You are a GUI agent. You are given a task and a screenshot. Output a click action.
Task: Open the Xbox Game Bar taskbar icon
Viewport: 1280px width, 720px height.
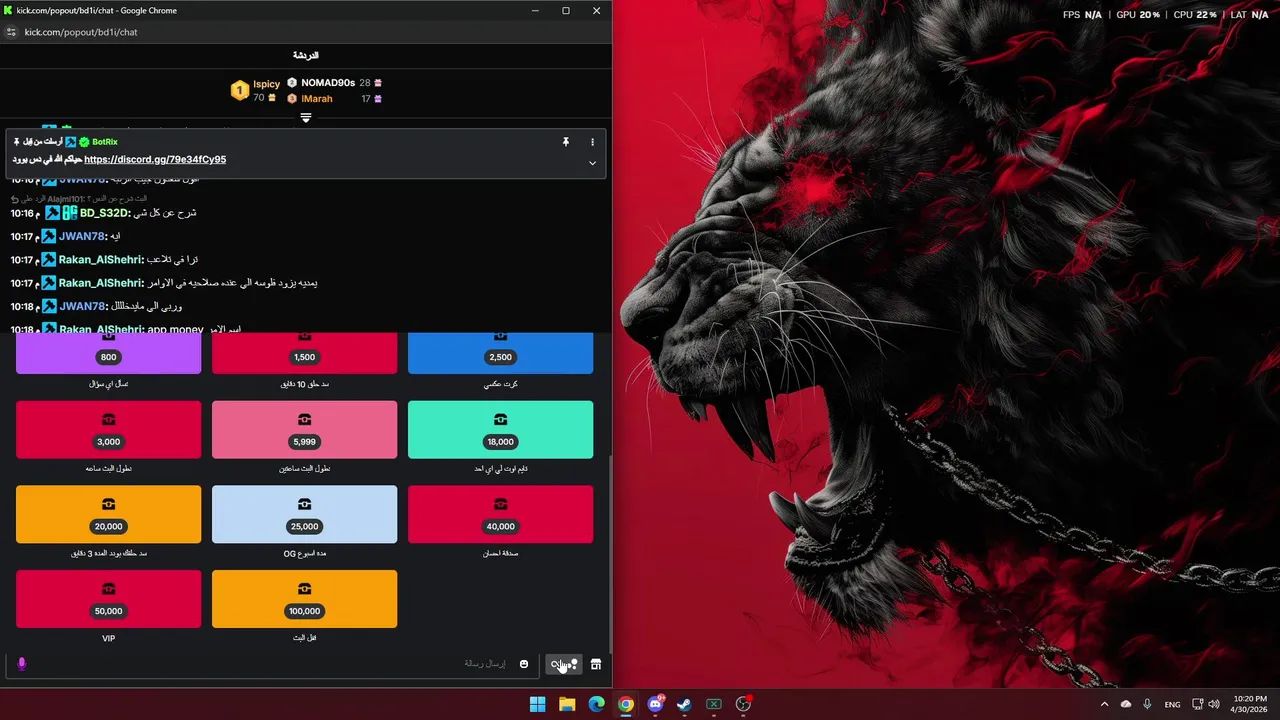click(714, 704)
